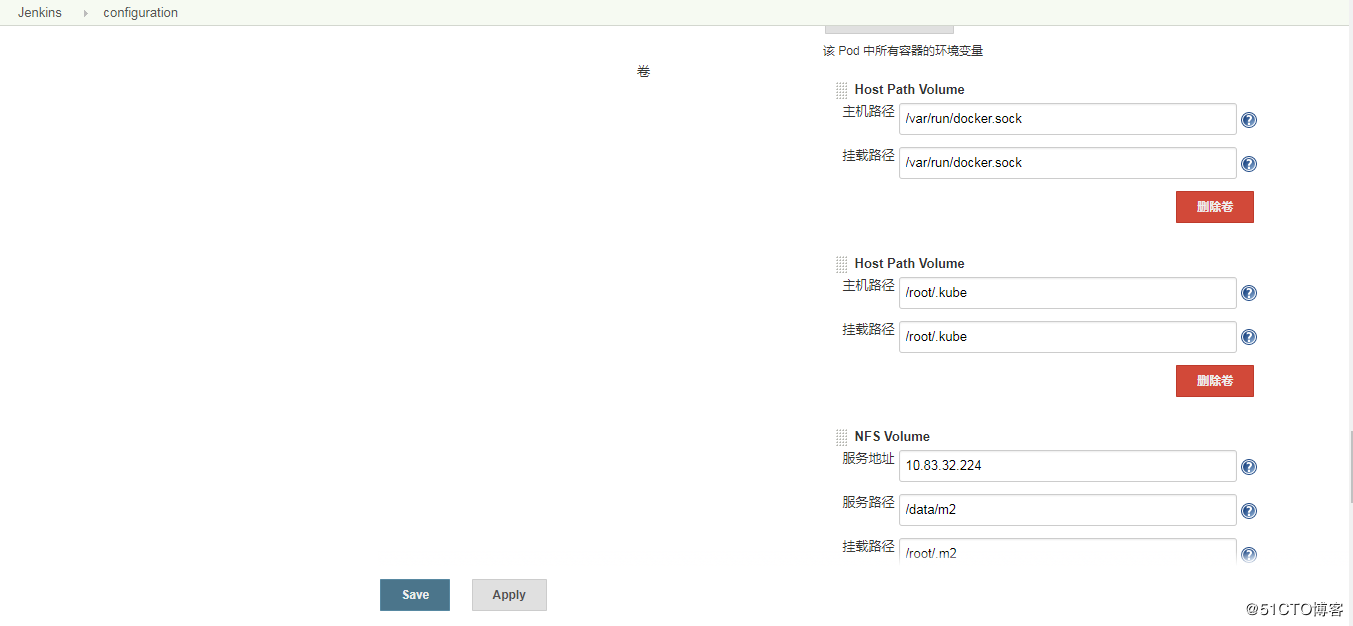Select the configuration breadcrumb item
Image resolution: width=1353 pixels, height=626 pixels.
(140, 12)
